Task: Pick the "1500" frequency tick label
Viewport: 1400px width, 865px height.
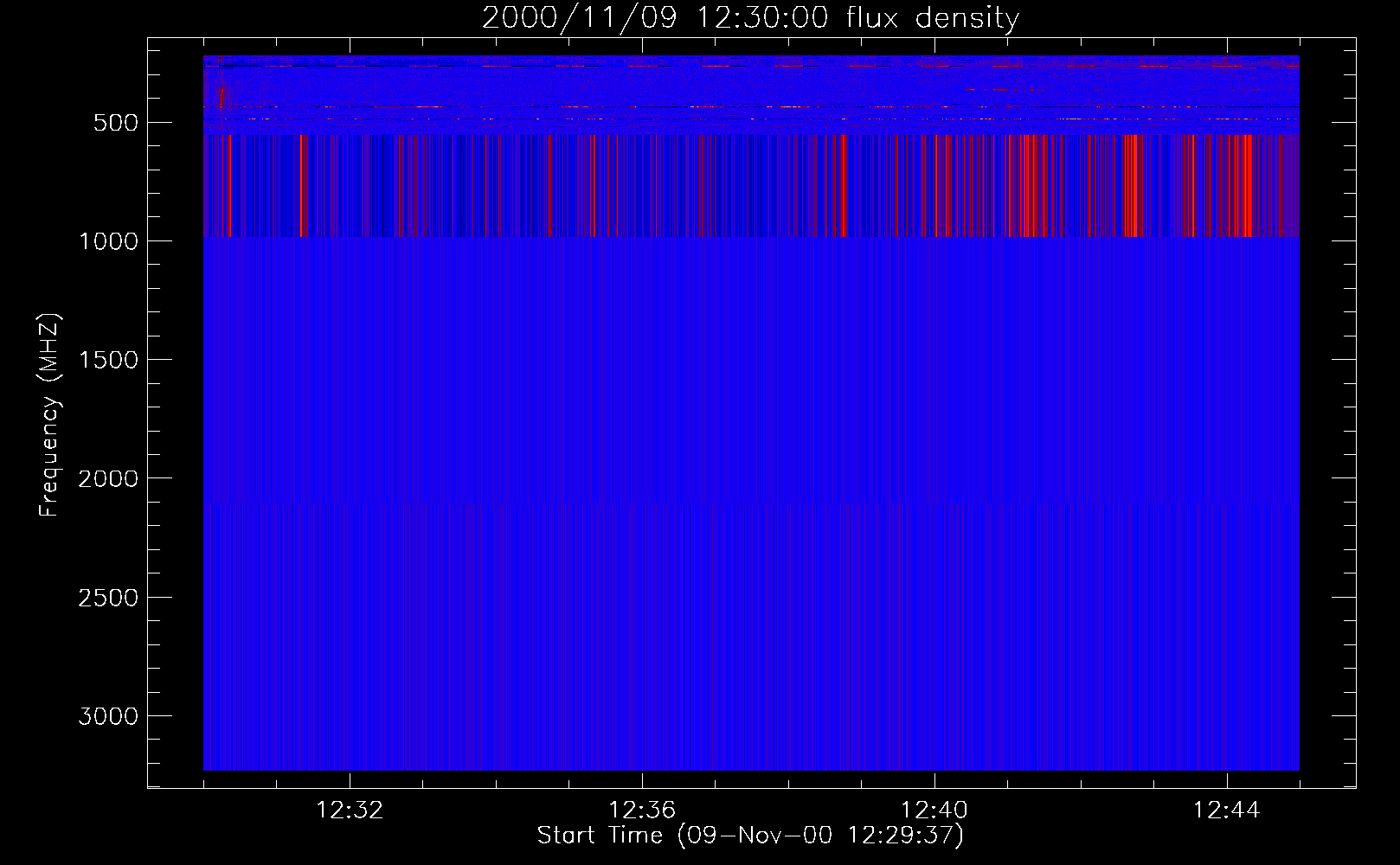Action: coord(108,360)
